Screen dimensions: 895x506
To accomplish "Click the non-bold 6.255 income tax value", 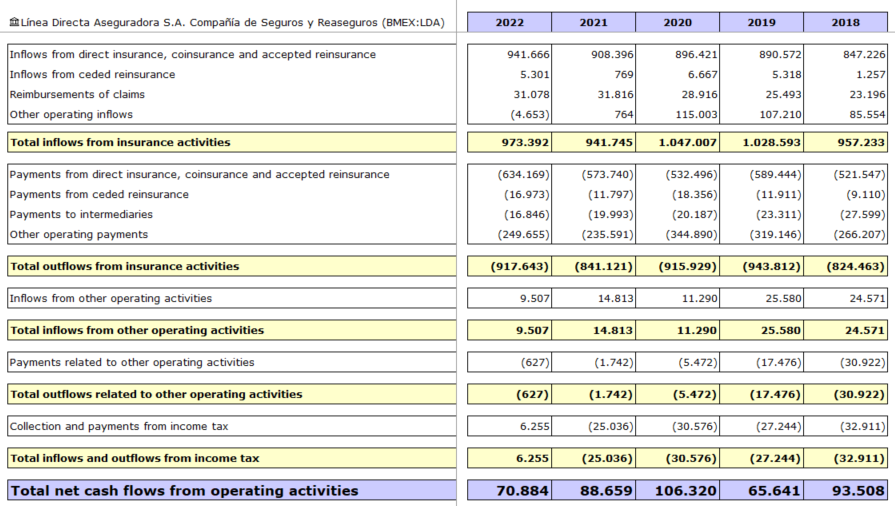I will 534,426.
